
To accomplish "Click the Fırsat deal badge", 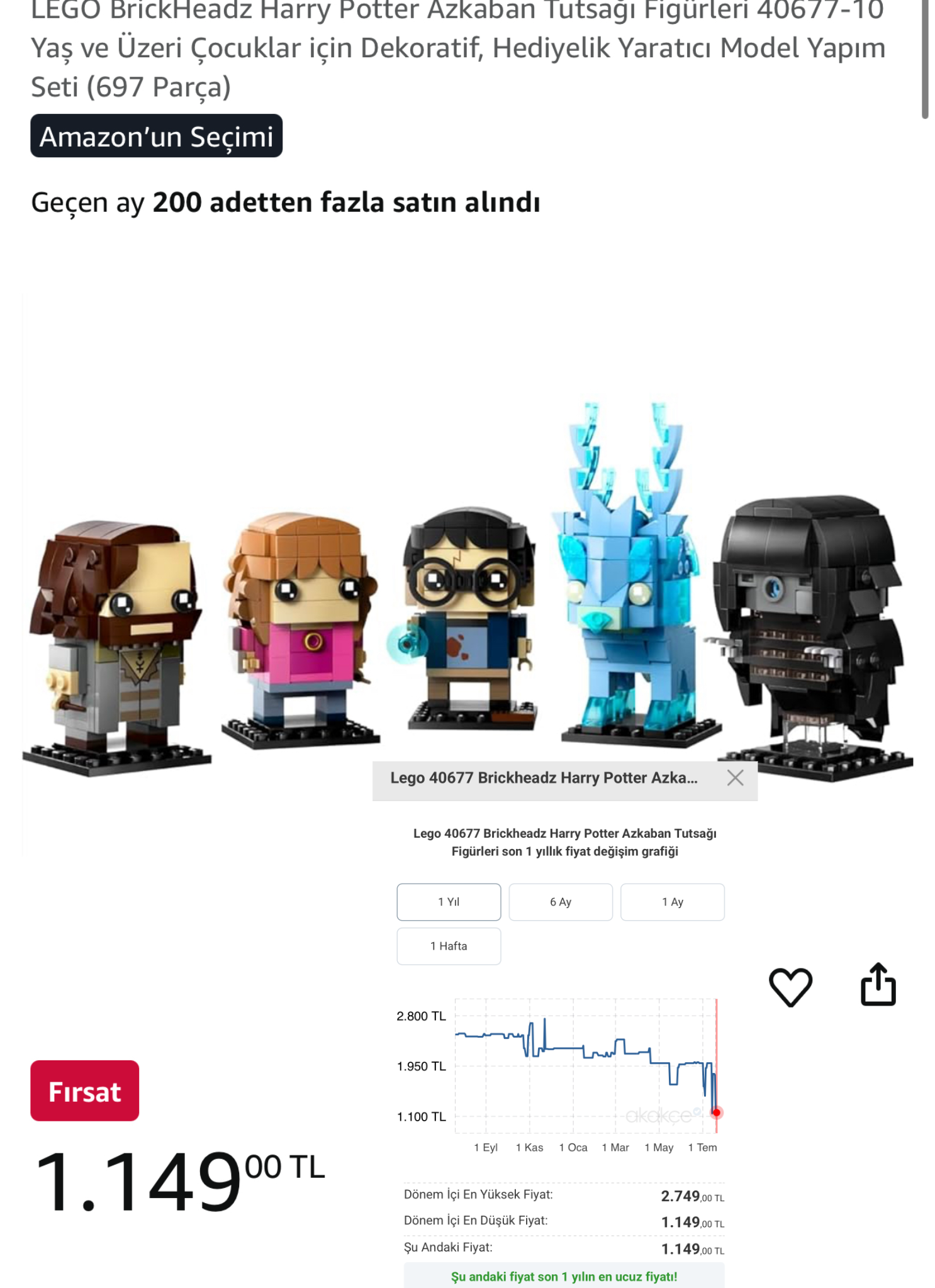I will [x=85, y=1091].
